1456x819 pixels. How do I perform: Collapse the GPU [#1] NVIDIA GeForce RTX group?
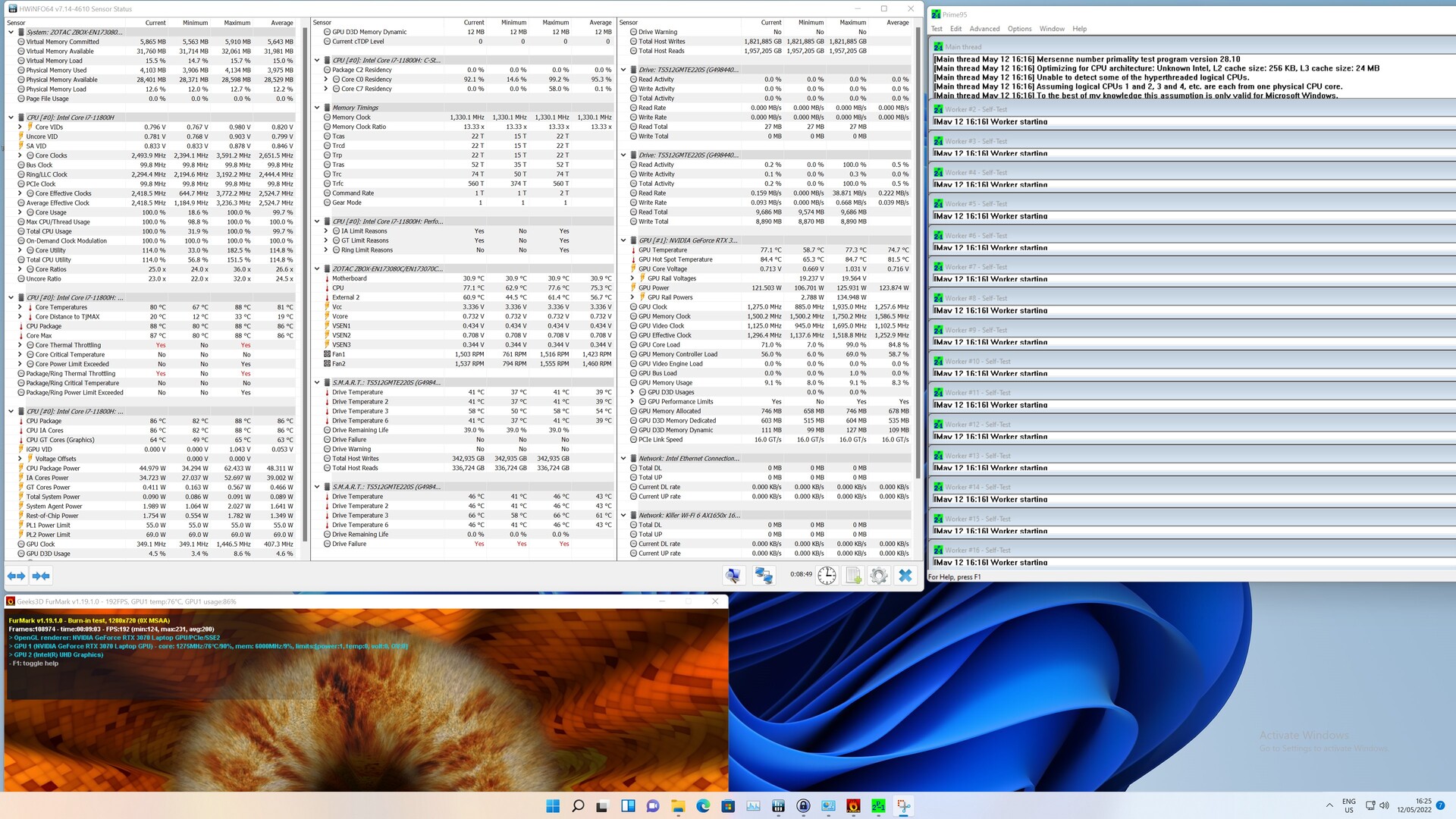623,240
